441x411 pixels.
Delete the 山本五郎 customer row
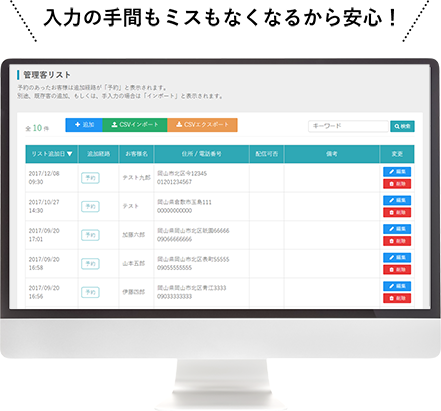(397, 270)
